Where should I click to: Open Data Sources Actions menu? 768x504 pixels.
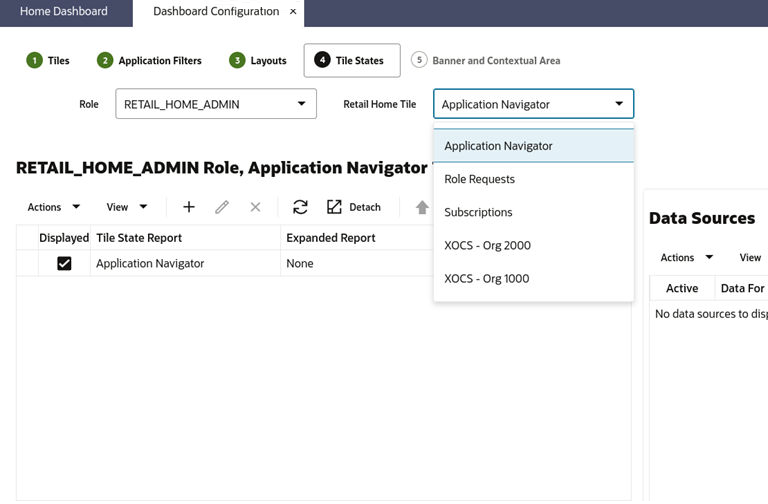686,258
